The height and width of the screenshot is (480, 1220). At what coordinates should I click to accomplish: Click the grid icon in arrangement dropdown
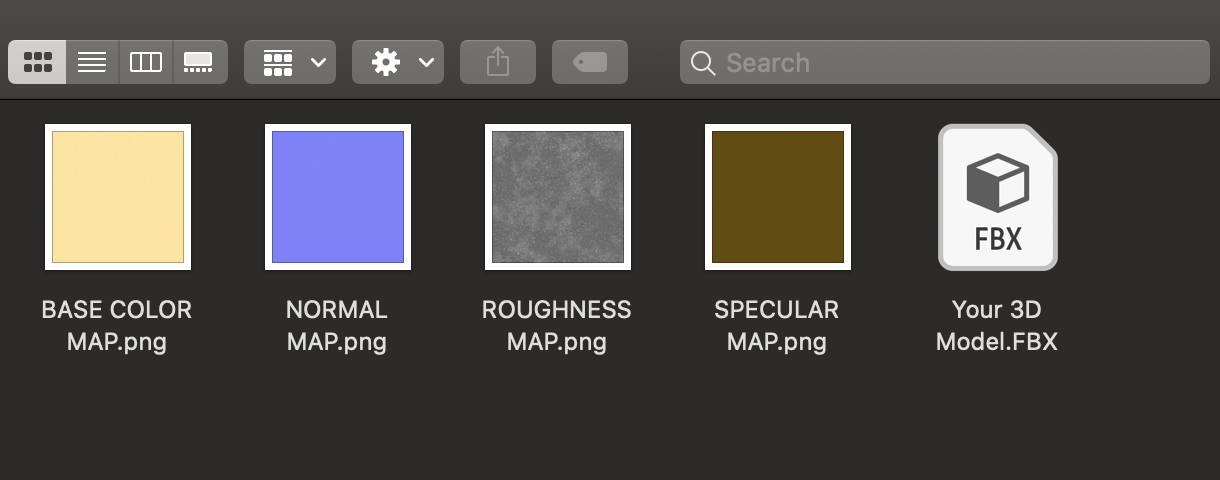(277, 62)
